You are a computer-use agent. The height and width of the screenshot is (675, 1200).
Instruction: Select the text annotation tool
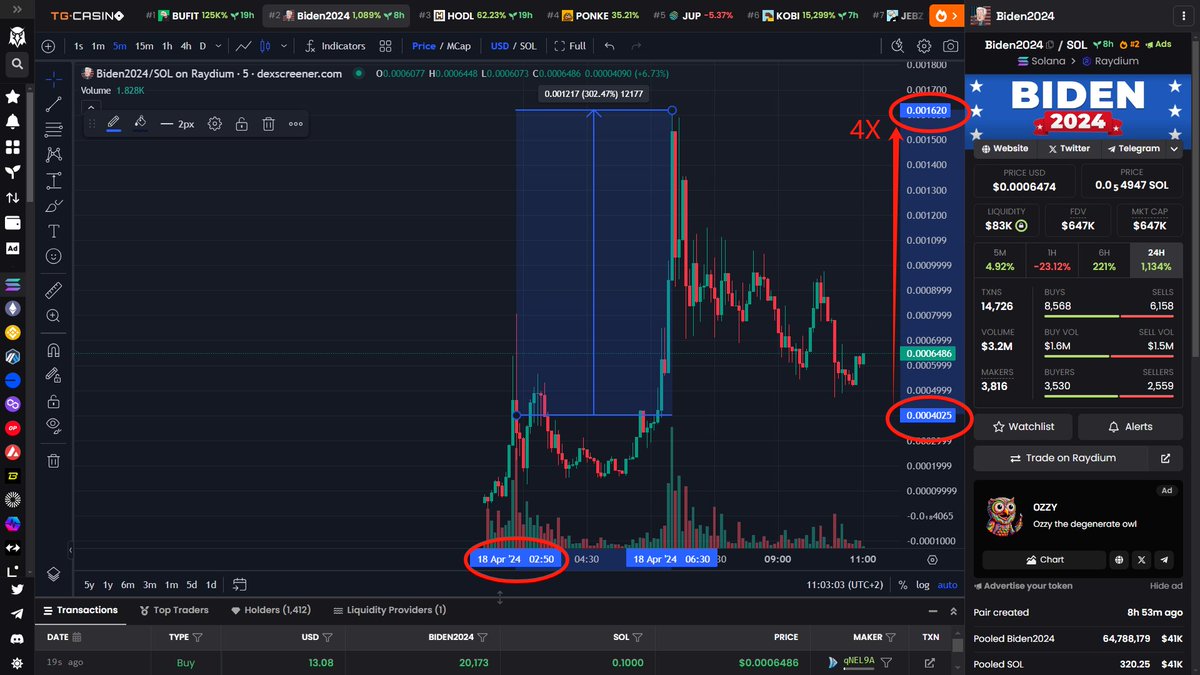point(54,231)
